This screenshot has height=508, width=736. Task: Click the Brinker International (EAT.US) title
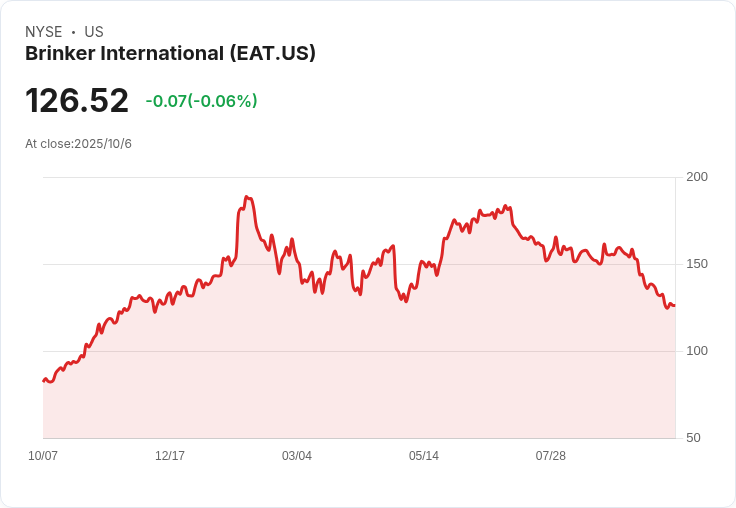[x=170, y=53]
